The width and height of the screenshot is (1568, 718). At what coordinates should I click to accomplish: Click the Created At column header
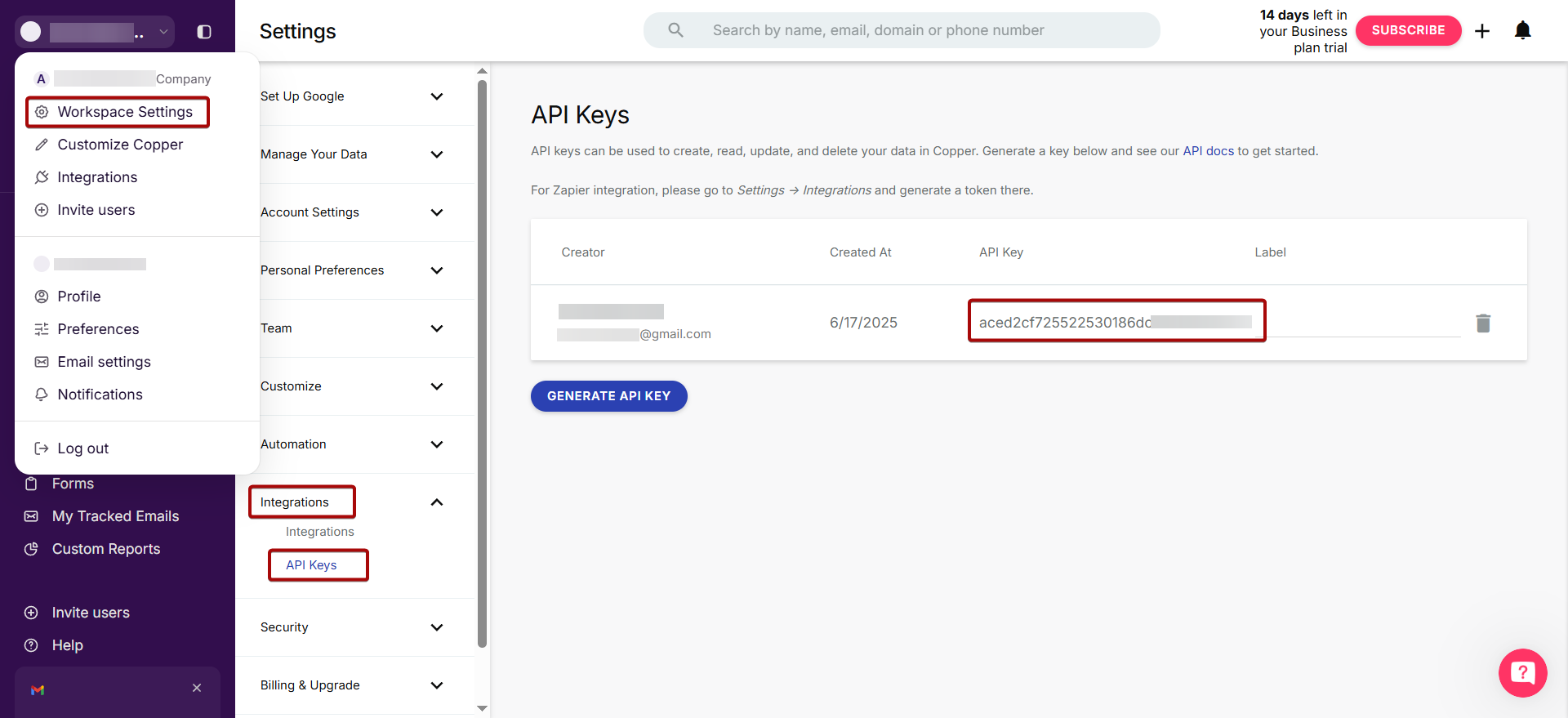861,252
